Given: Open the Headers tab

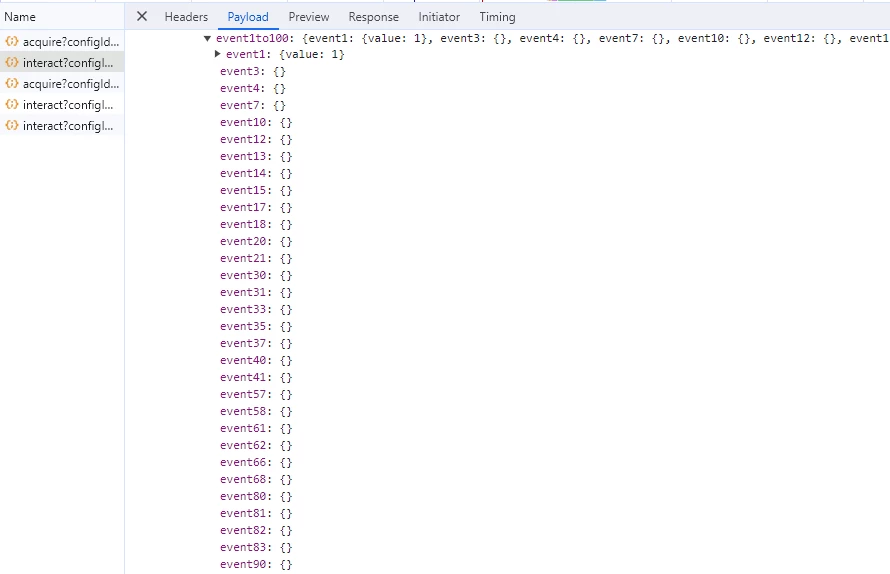Looking at the screenshot, I should coord(186,17).
